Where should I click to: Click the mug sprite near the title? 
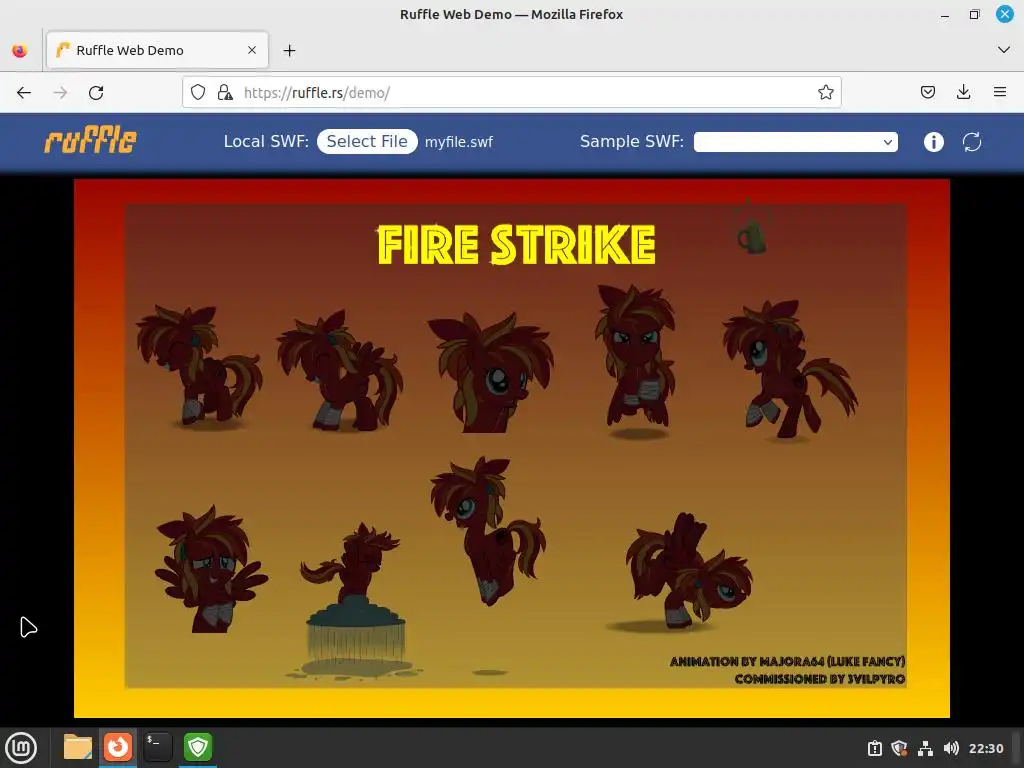(752, 236)
